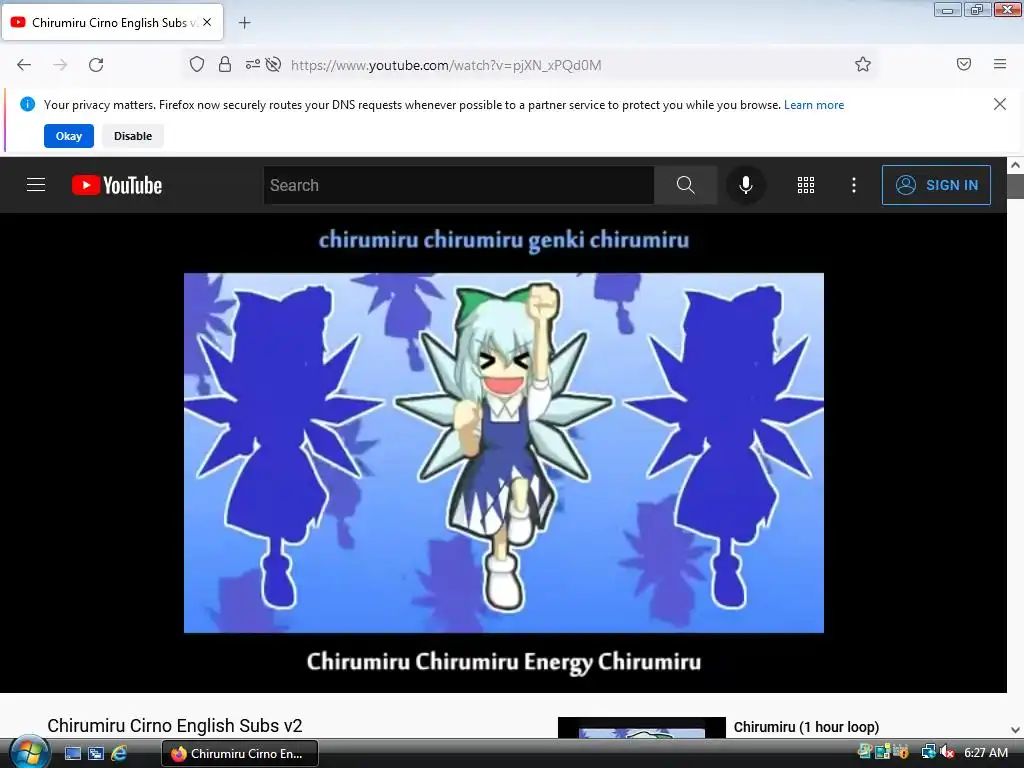The image size is (1024, 768).
Task: Open the Firefox hamburger application menu
Action: [x=999, y=64]
